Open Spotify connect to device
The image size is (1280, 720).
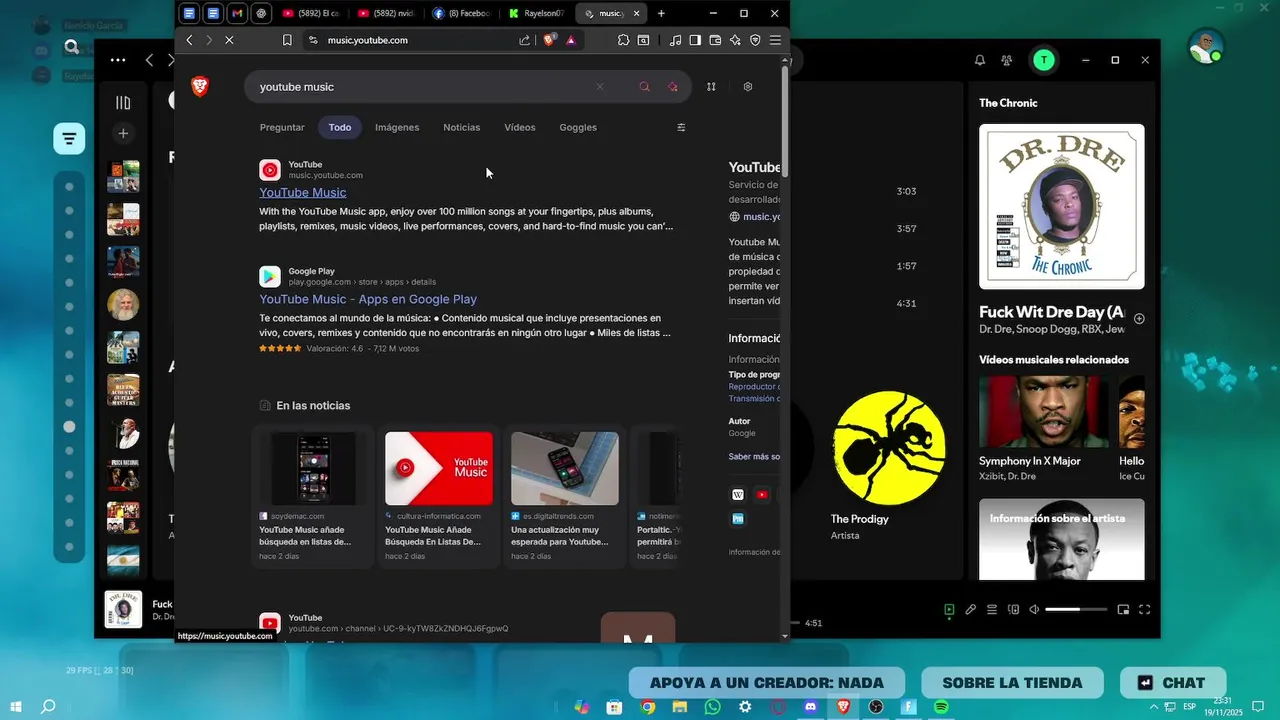[x=1014, y=610]
